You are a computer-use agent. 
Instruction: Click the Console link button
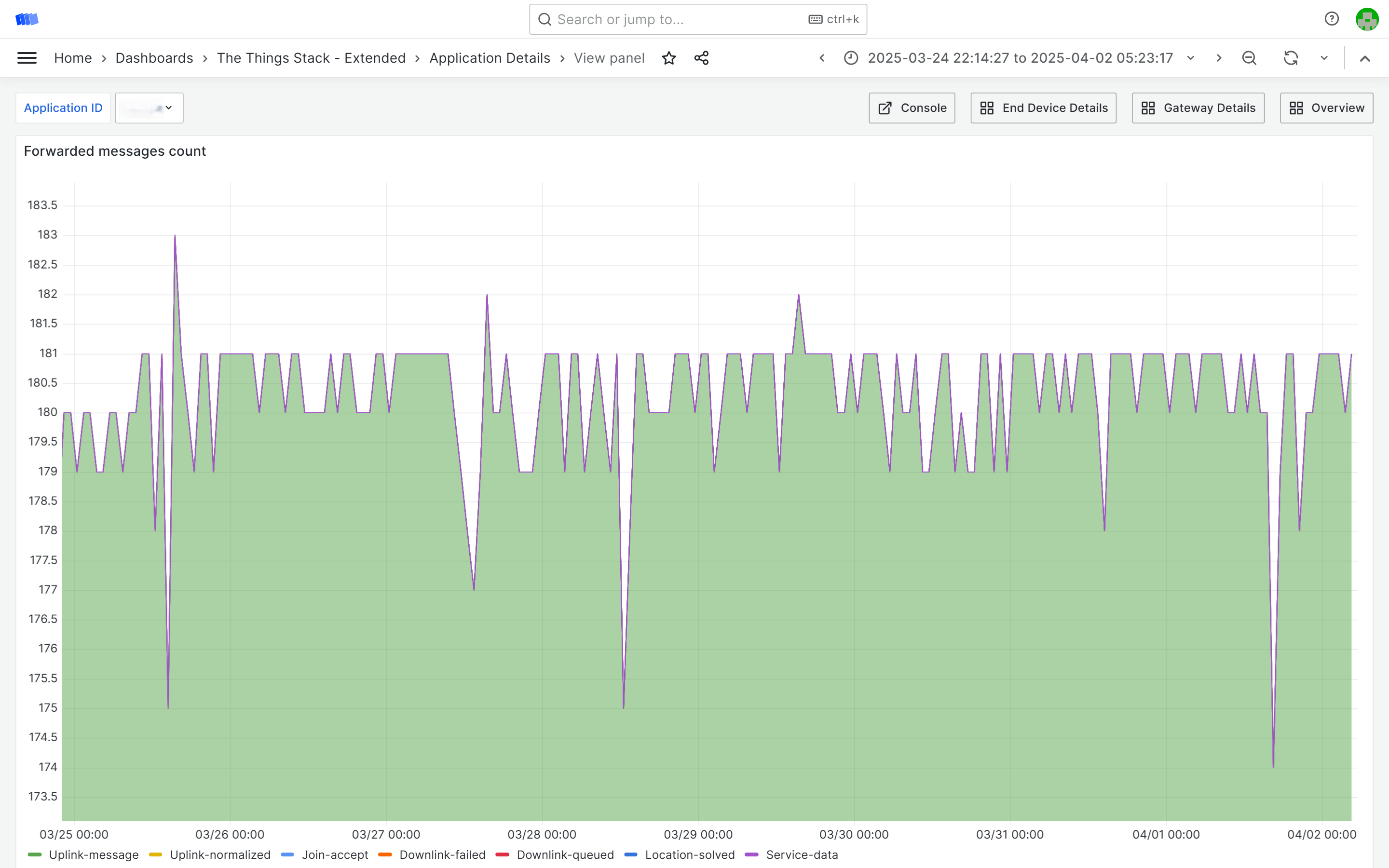[912, 108]
